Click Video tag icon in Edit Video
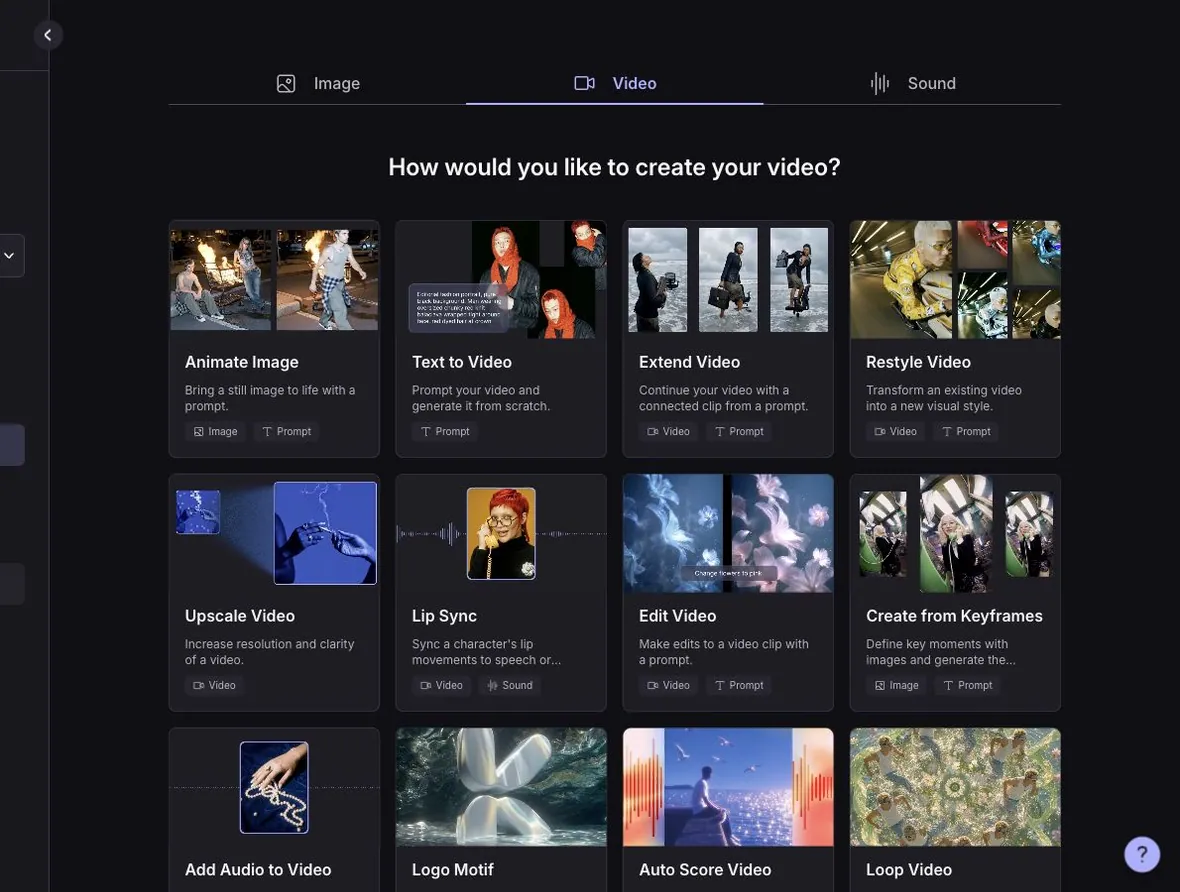 coord(652,685)
